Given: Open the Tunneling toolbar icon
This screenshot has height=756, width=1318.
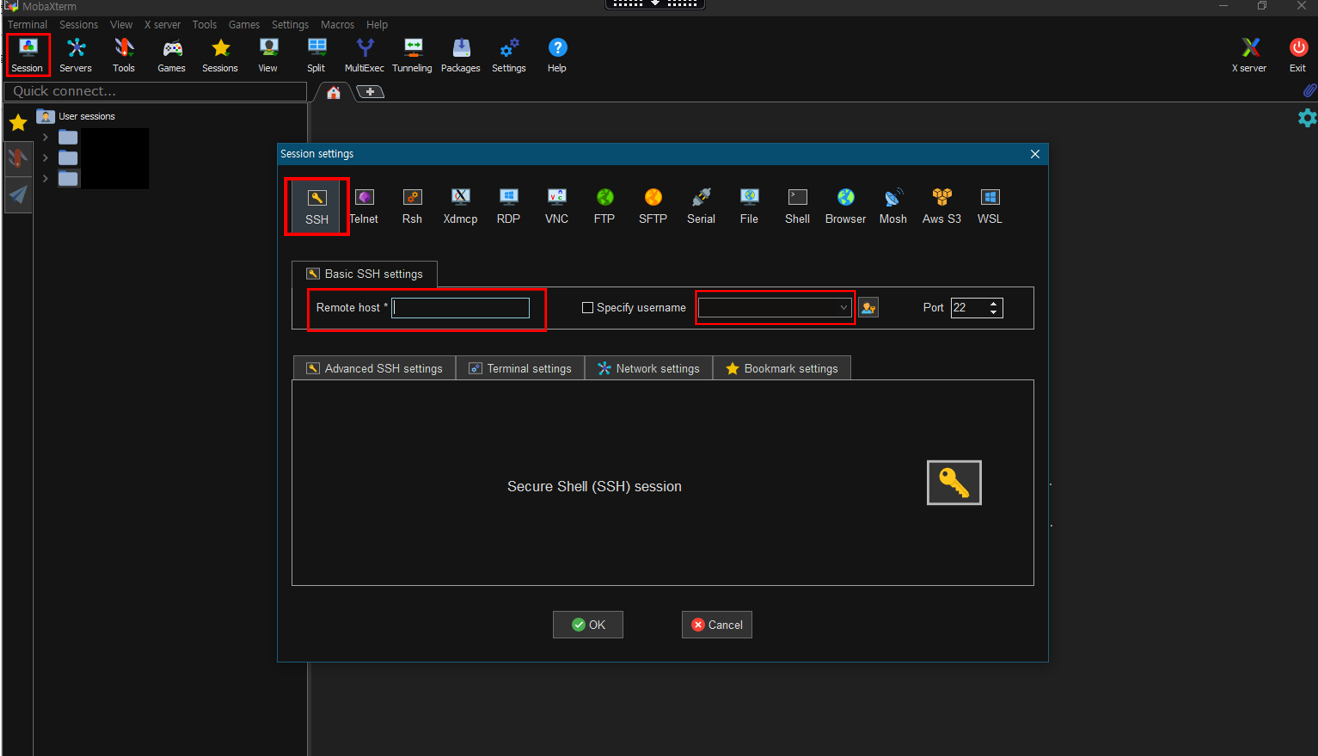Looking at the screenshot, I should click(412, 55).
